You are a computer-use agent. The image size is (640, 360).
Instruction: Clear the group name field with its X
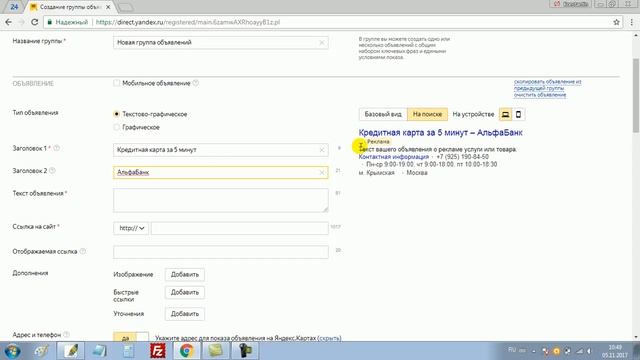[x=322, y=42]
